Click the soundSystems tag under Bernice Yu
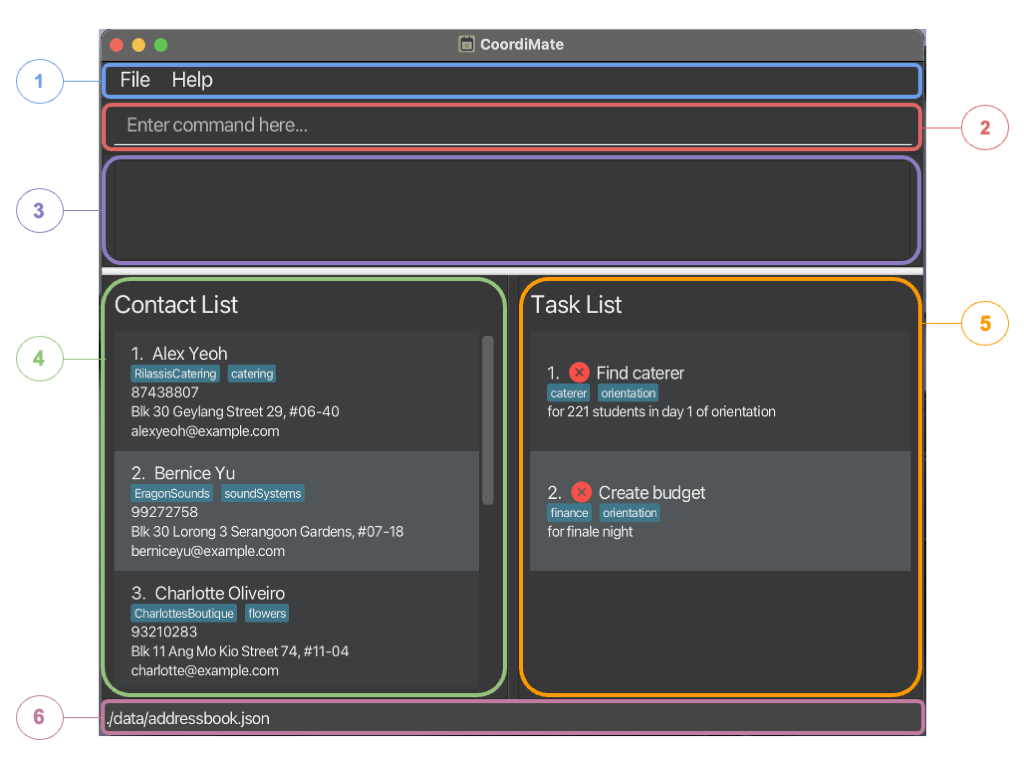1024x768 pixels. (x=262, y=493)
